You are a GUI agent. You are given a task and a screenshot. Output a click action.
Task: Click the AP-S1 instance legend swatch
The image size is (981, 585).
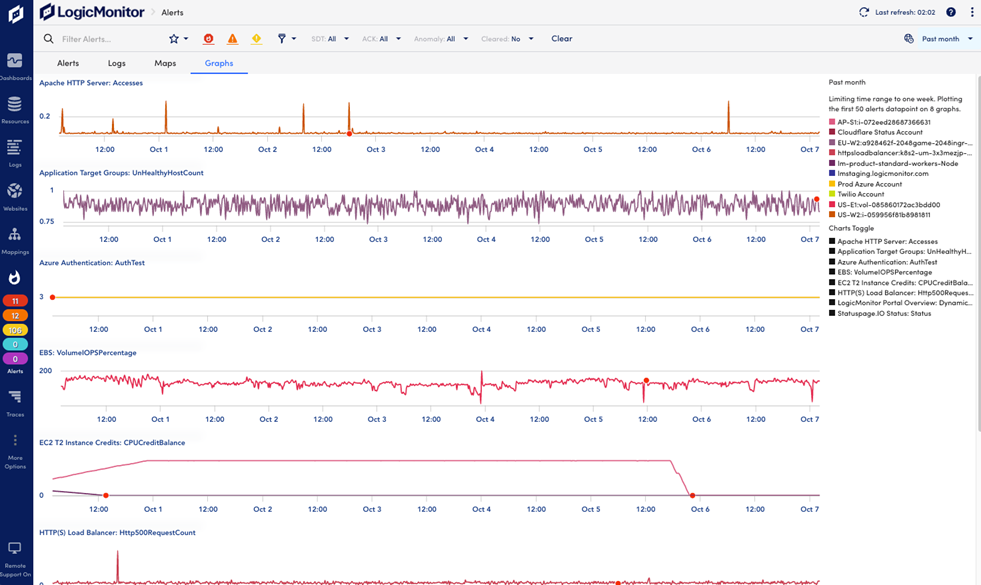[832, 123]
